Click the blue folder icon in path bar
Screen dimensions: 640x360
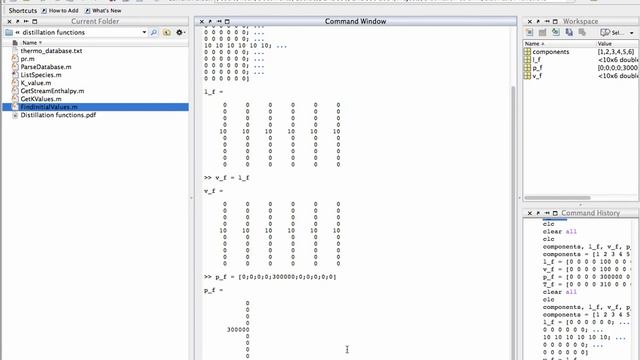9,32
